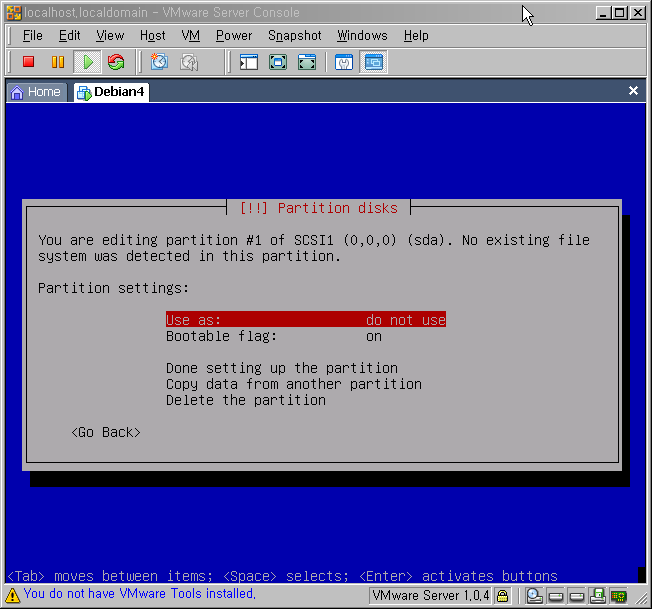
Task: Switch to the Home tab
Action: coord(36,92)
